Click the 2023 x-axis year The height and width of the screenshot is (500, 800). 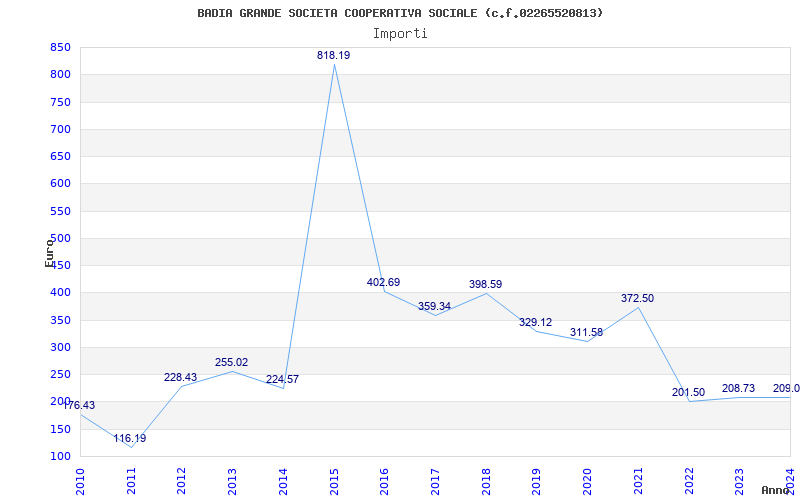[740, 482]
